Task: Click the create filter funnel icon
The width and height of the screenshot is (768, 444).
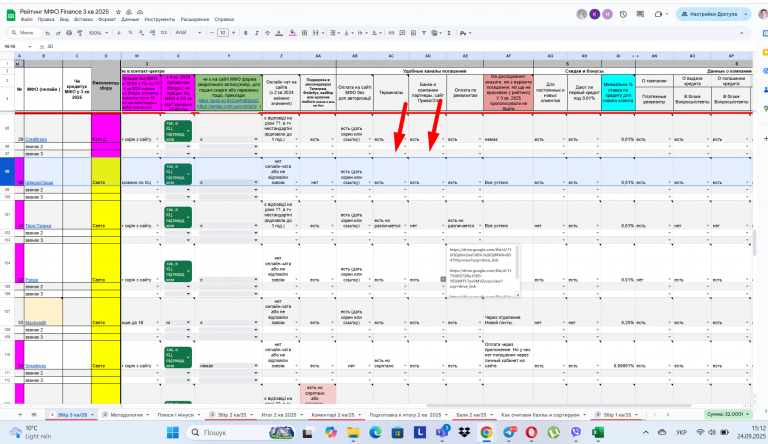Action: click(424, 33)
